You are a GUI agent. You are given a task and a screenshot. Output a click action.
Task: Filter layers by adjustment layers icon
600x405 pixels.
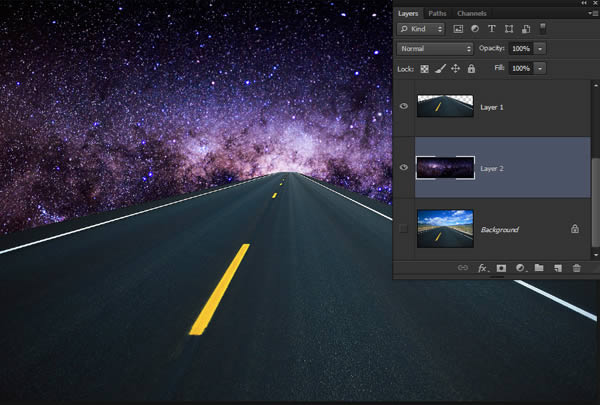click(x=474, y=29)
